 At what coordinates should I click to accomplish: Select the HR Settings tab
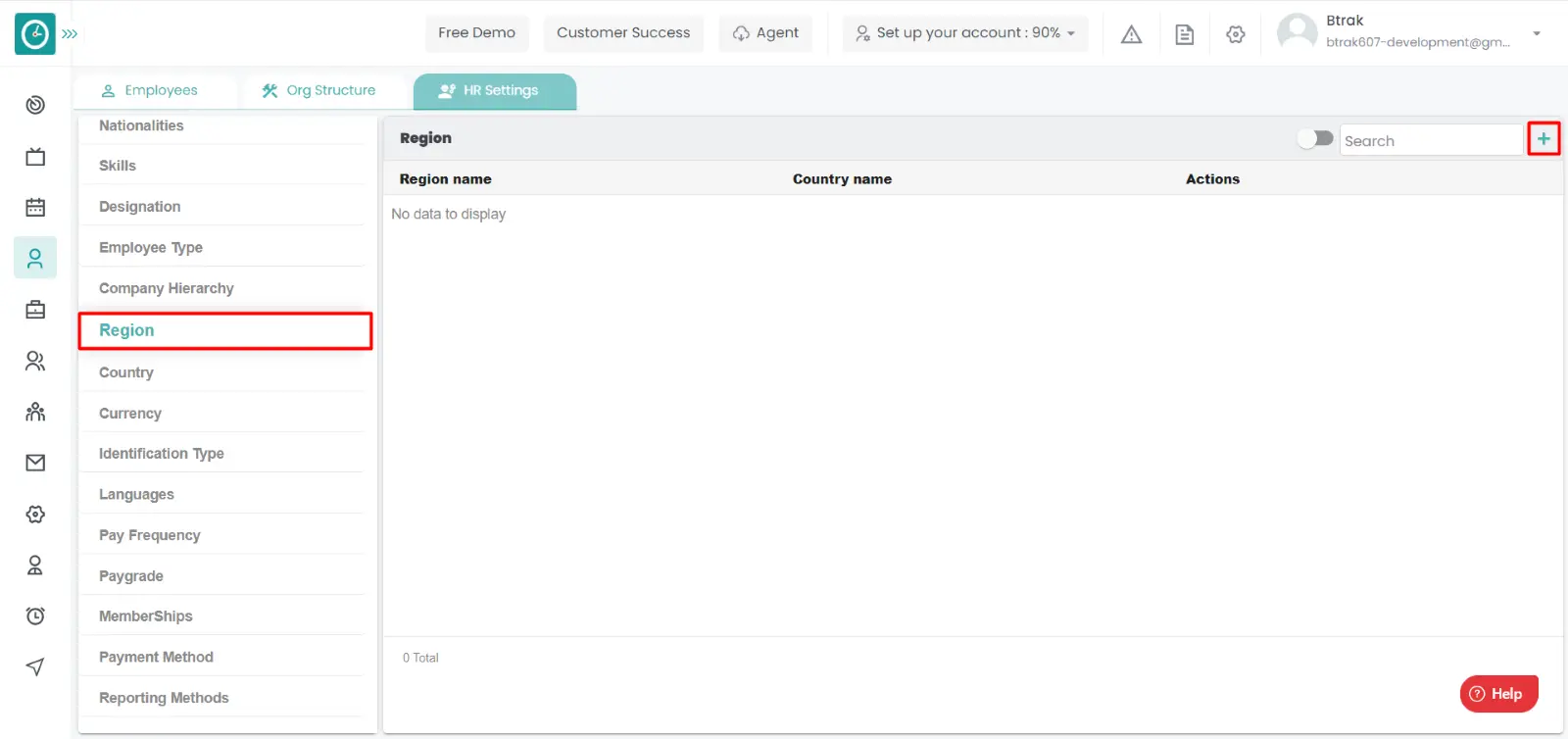tap(495, 90)
